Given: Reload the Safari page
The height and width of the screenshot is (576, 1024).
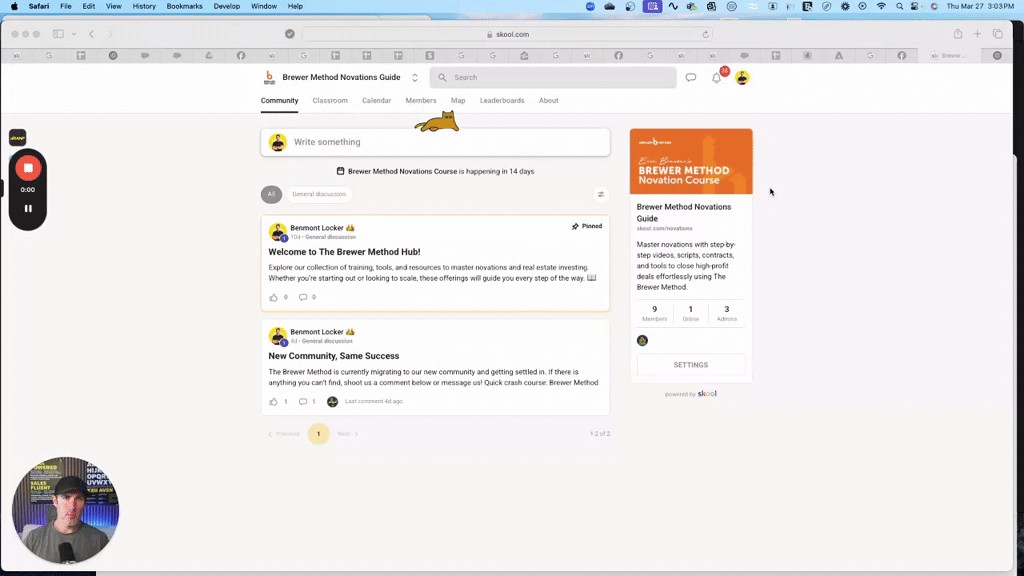Looking at the screenshot, I should [705, 34].
